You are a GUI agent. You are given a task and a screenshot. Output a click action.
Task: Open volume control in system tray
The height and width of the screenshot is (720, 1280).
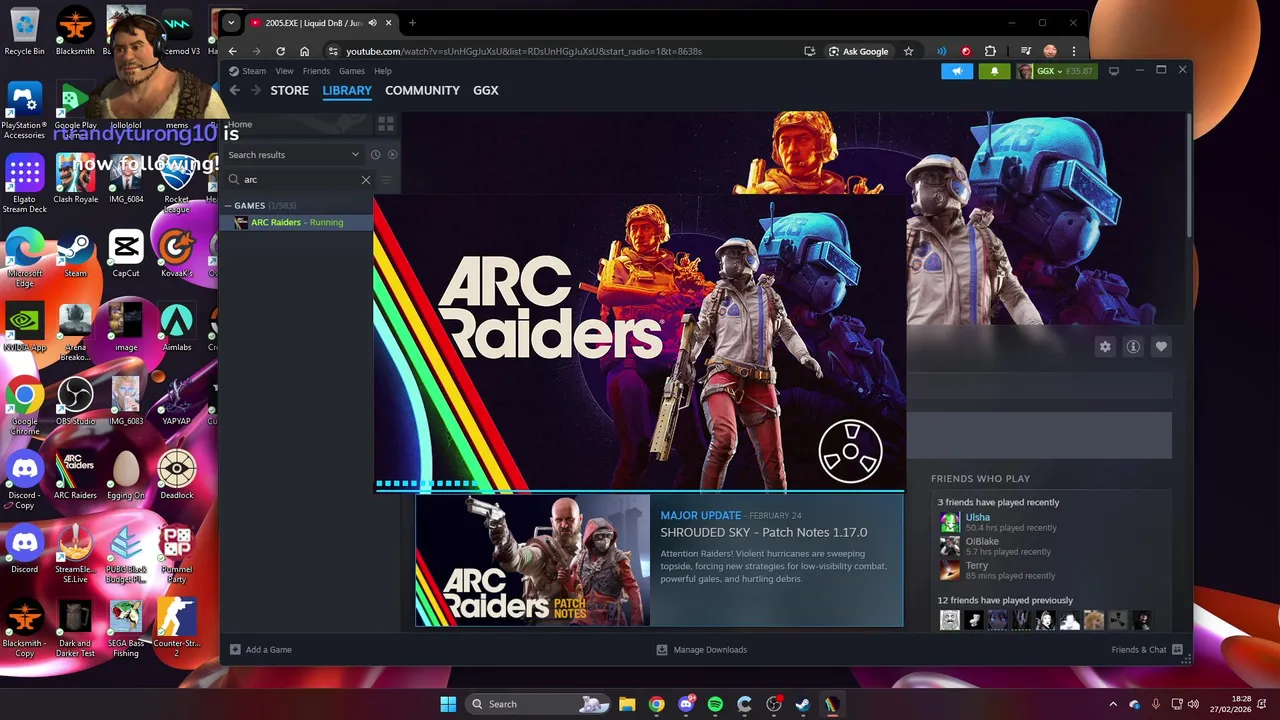[1194, 704]
